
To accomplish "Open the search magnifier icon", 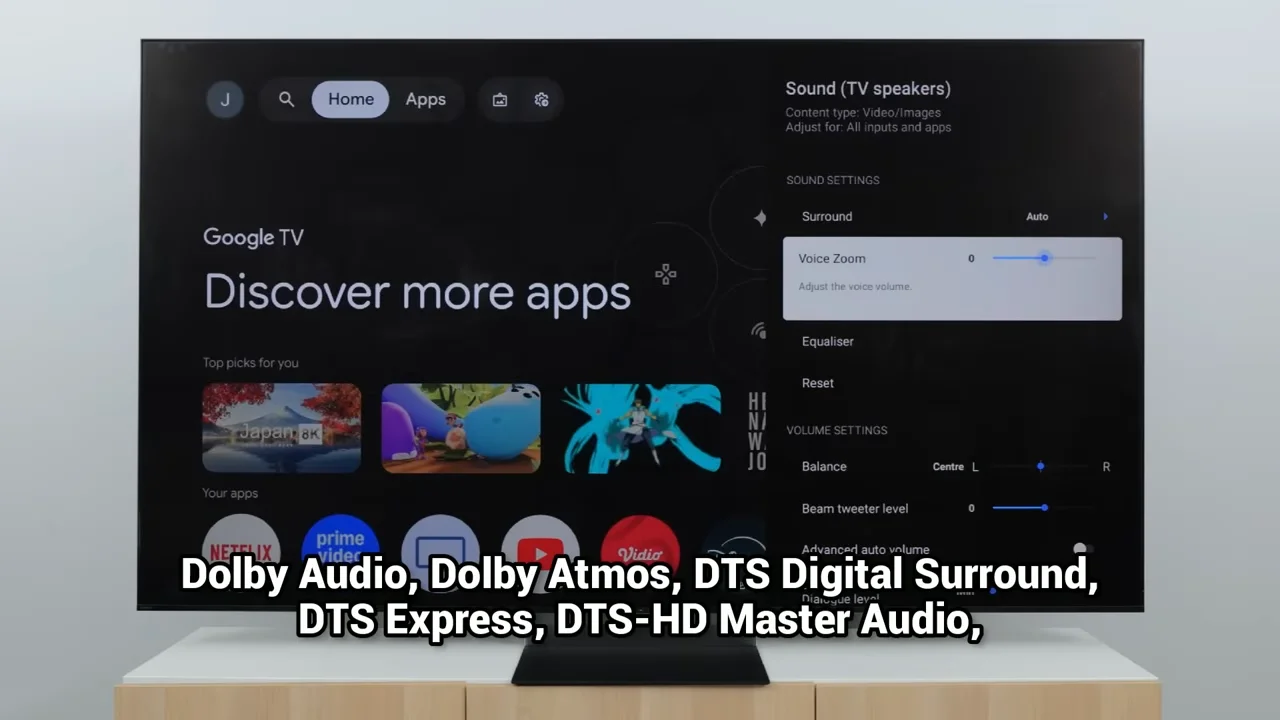I will 287,99.
